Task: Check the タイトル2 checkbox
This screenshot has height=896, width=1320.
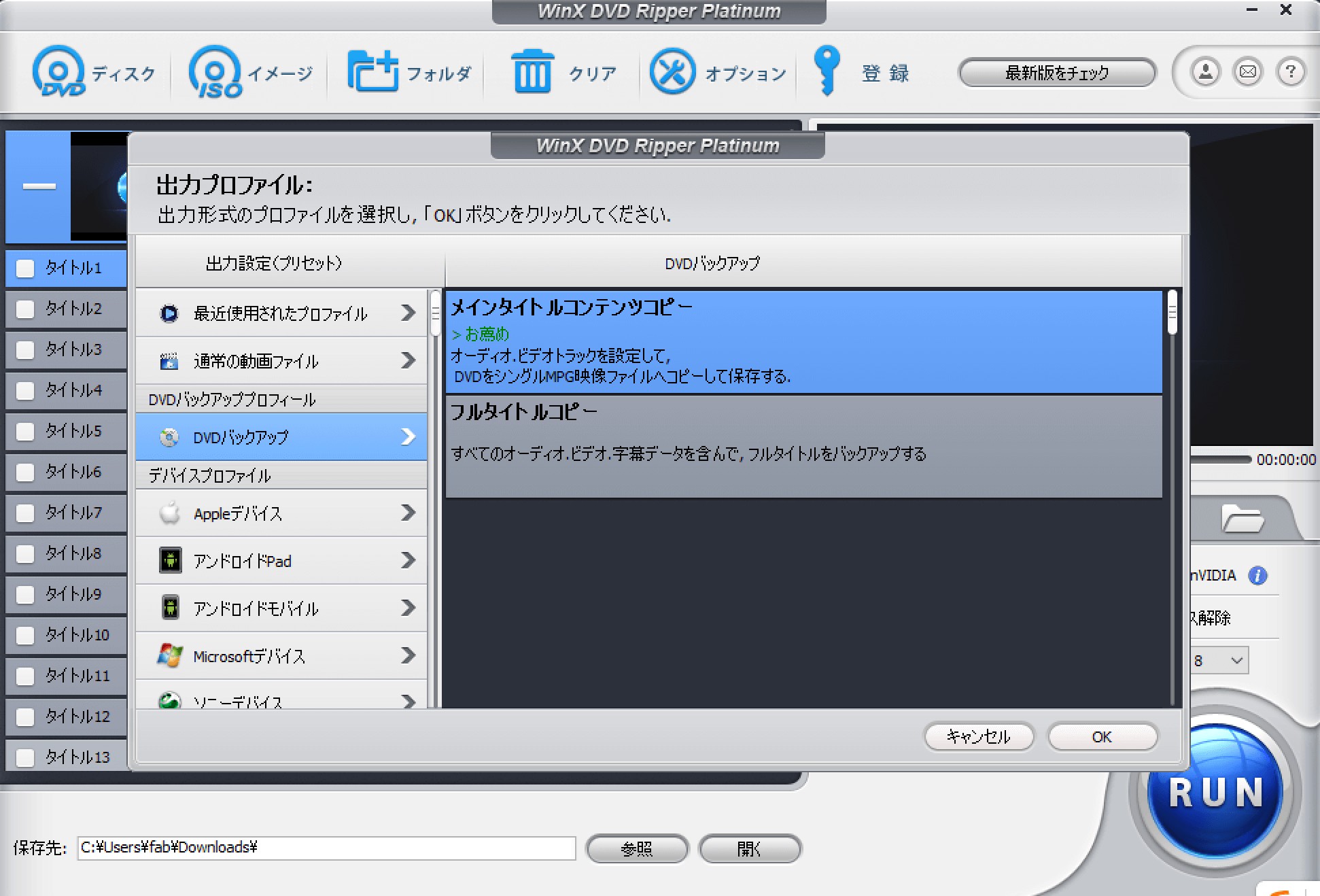Action: tap(25, 309)
